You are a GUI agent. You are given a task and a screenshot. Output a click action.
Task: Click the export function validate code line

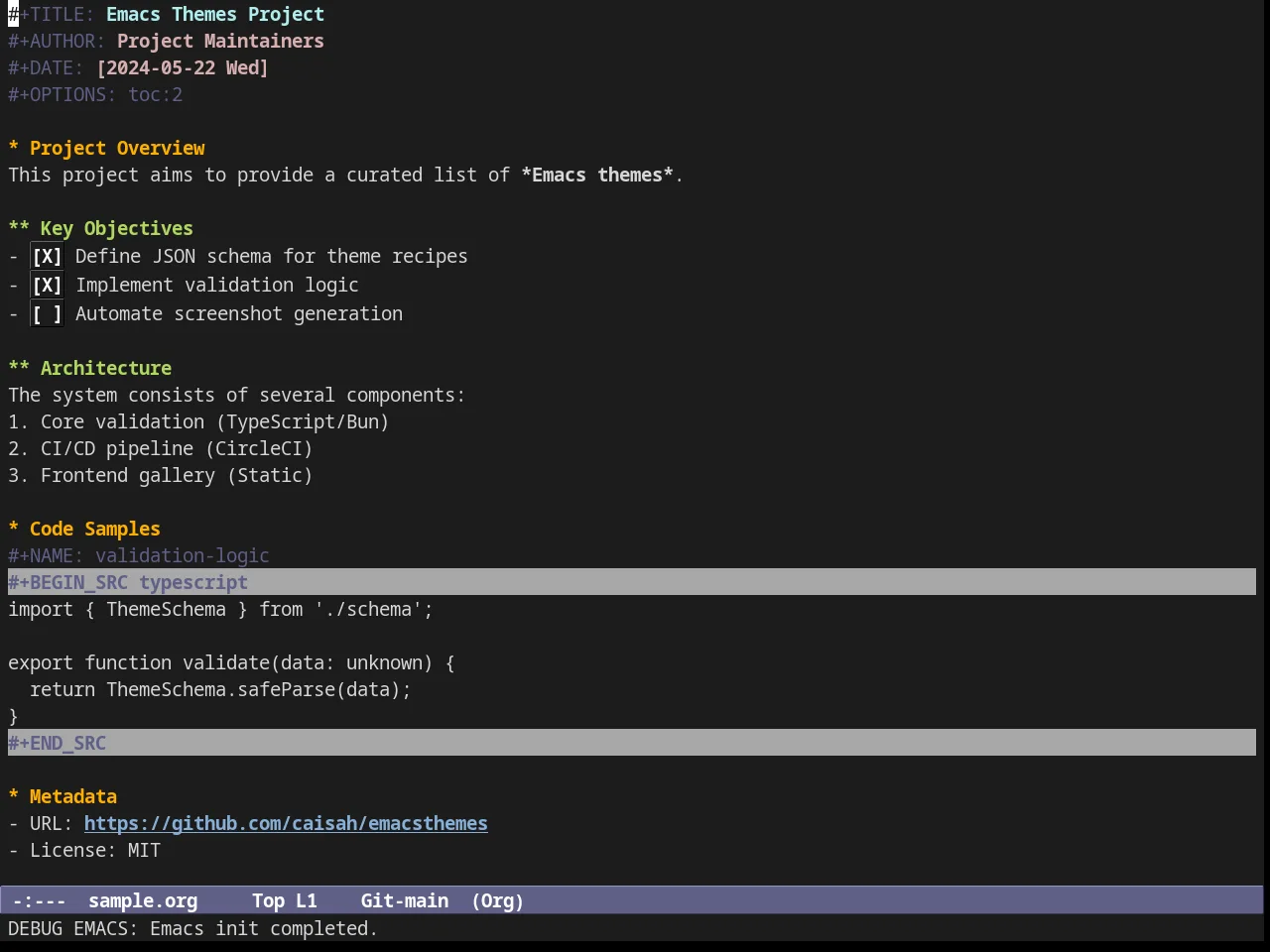pos(231,663)
